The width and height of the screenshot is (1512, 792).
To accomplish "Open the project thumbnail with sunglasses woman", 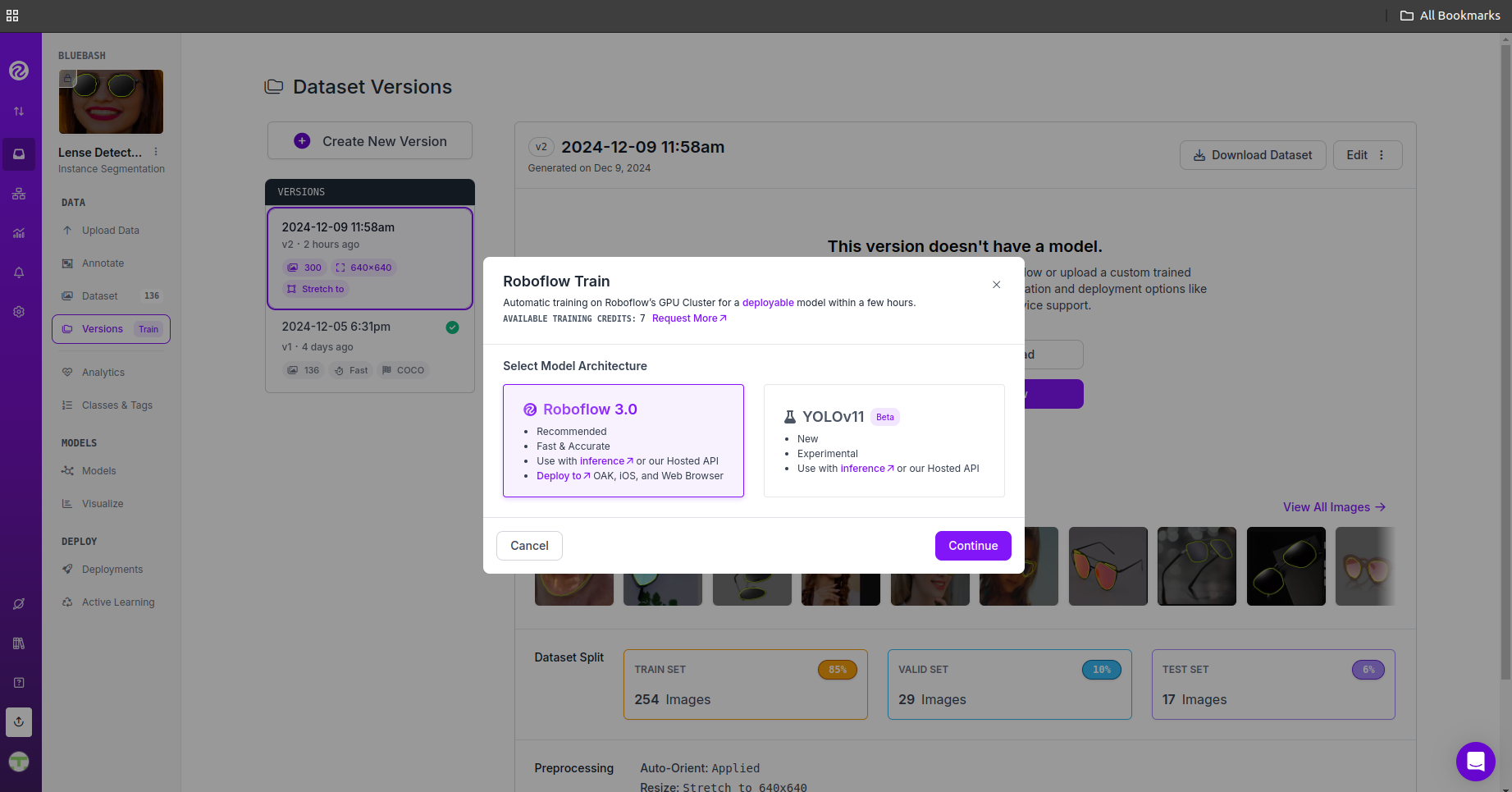I will [111, 102].
